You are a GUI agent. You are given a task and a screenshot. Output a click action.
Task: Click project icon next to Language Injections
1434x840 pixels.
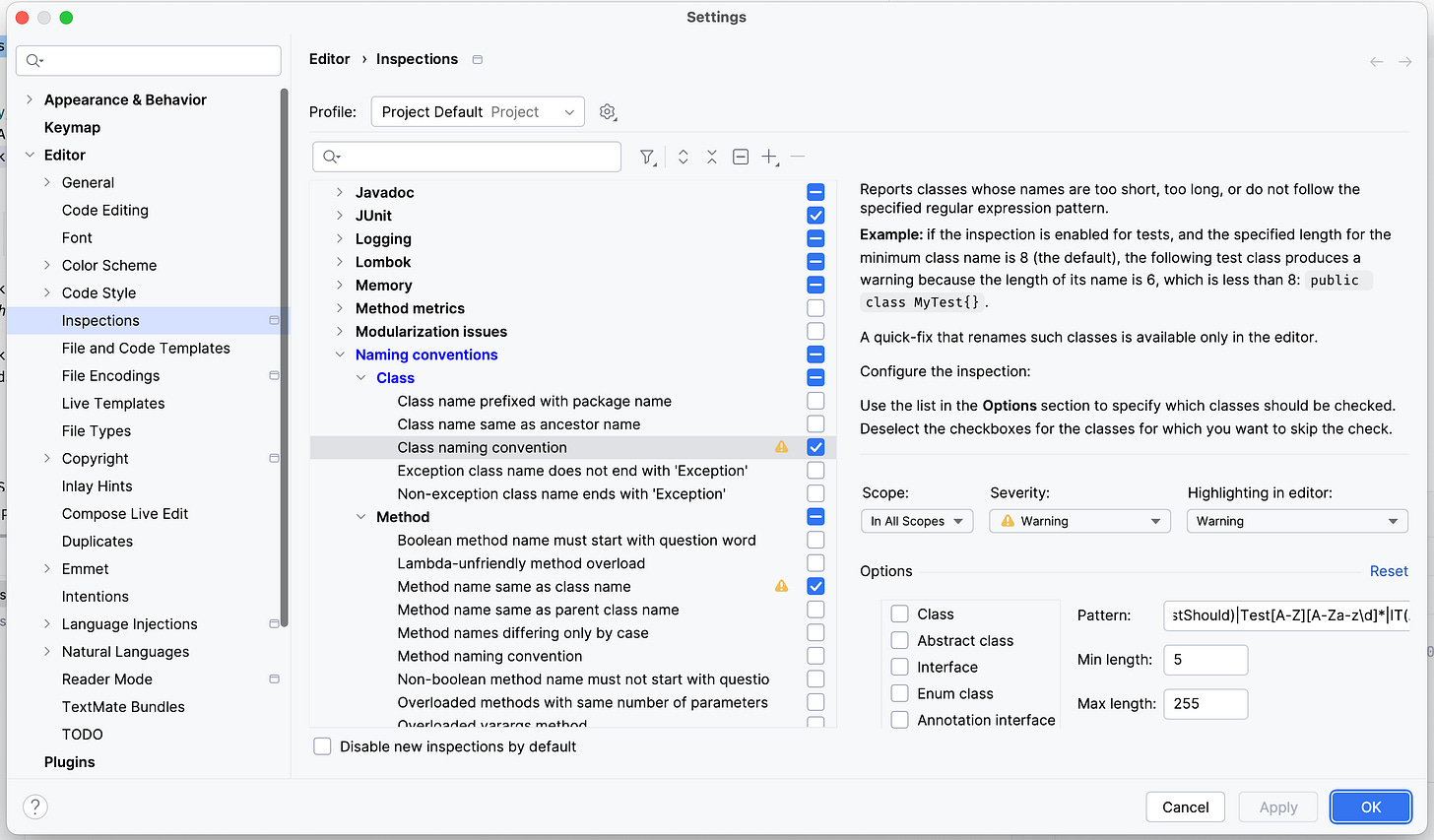point(274,623)
